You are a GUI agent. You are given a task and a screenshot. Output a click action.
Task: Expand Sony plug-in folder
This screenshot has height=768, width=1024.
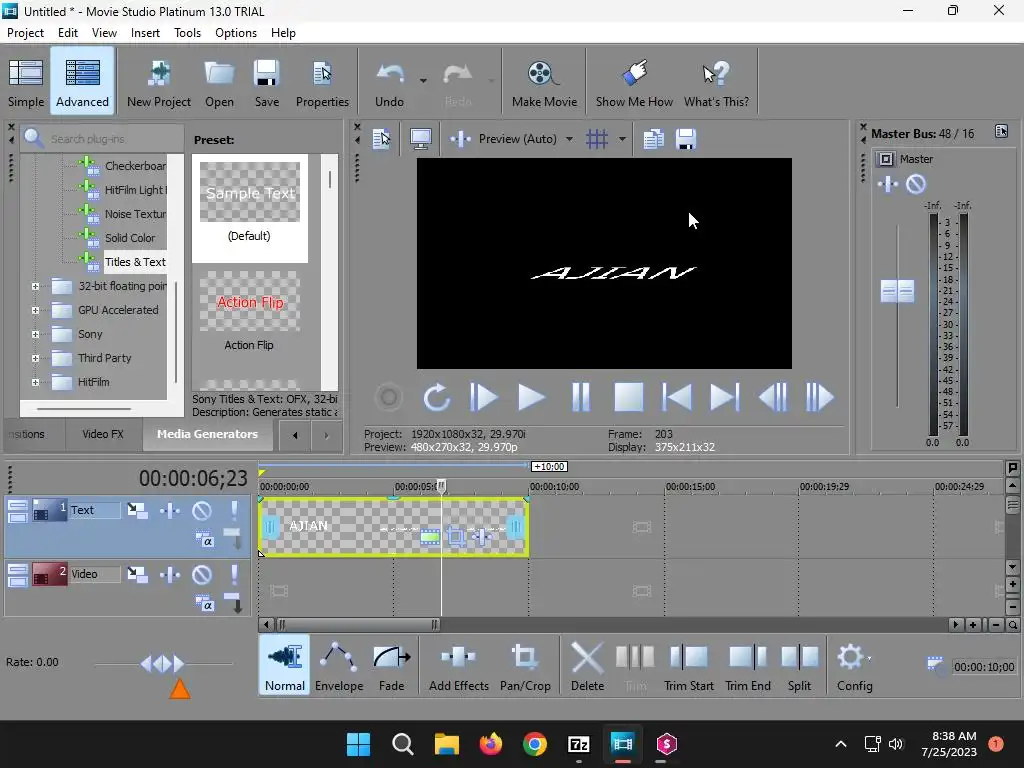pos(35,334)
